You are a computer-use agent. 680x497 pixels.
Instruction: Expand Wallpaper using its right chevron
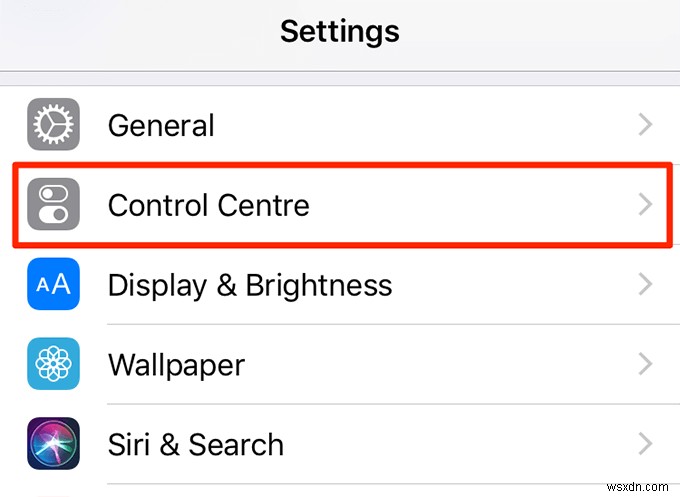coord(645,365)
